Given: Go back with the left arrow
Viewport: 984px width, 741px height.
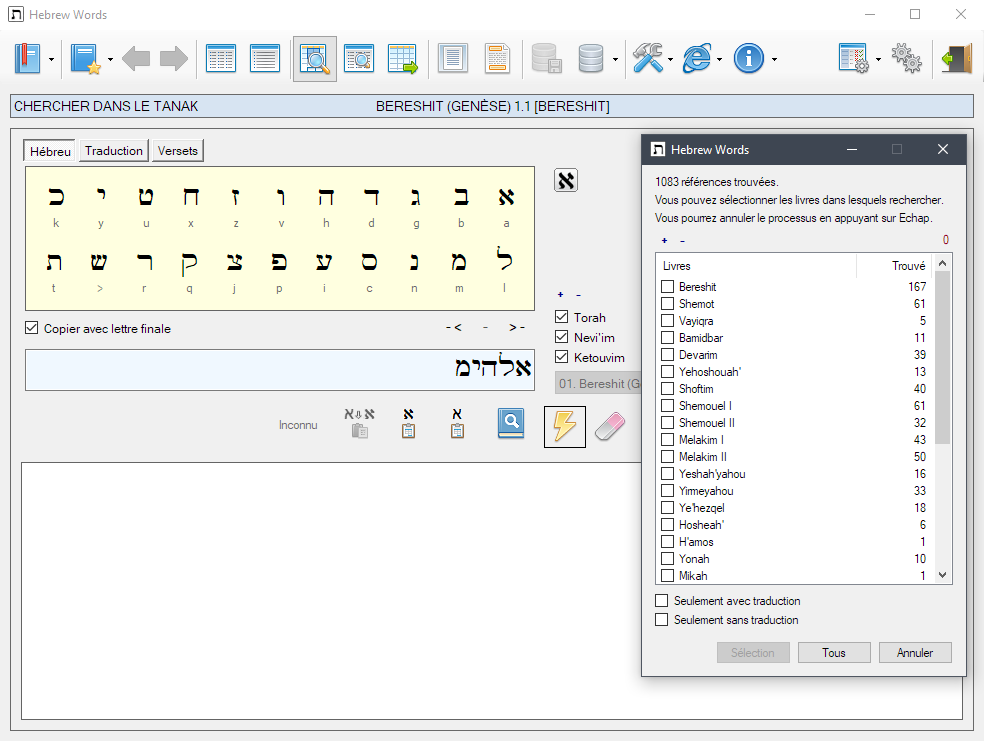Looking at the screenshot, I should click(136, 59).
